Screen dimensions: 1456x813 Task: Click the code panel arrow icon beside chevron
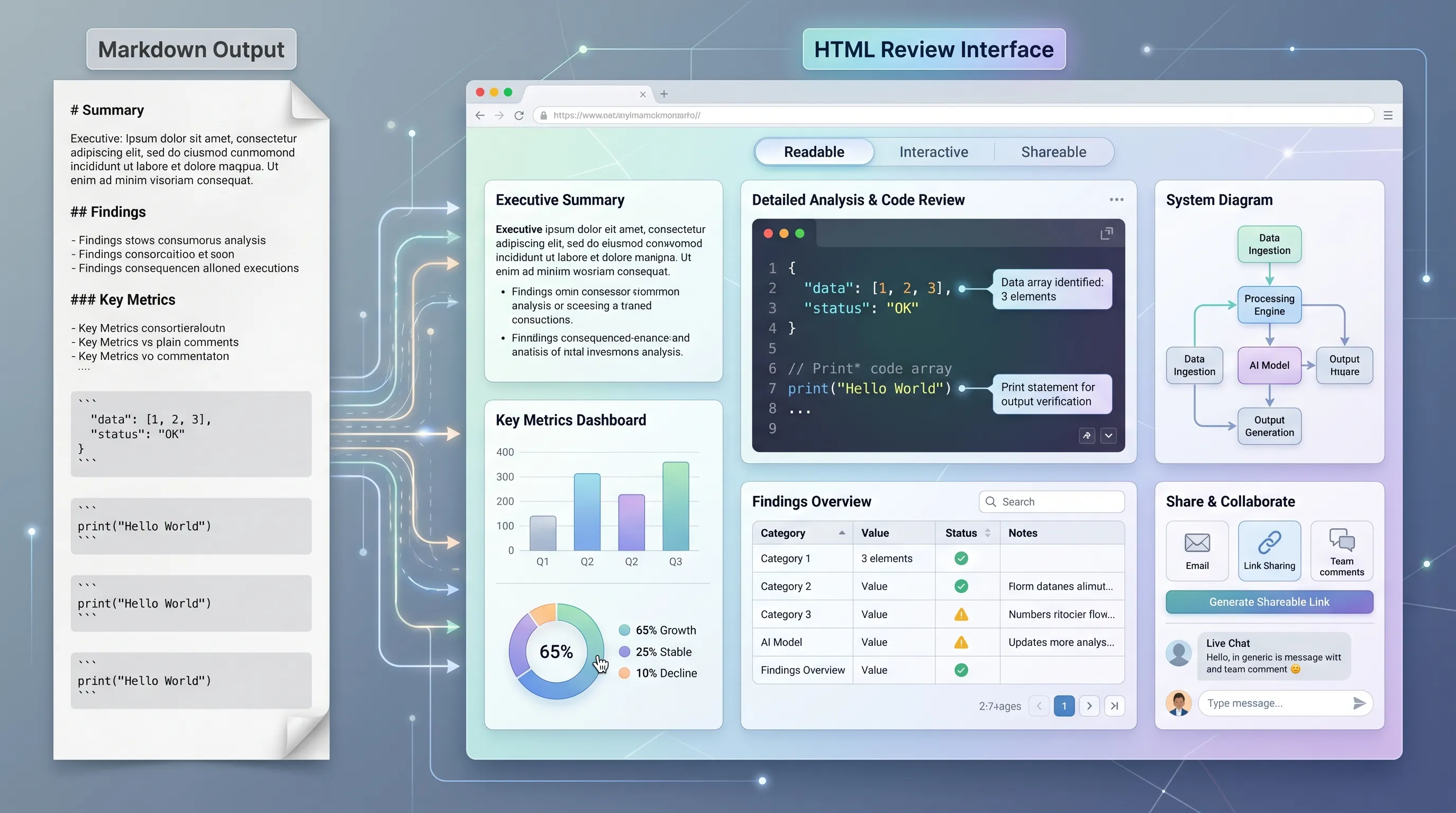point(1087,435)
